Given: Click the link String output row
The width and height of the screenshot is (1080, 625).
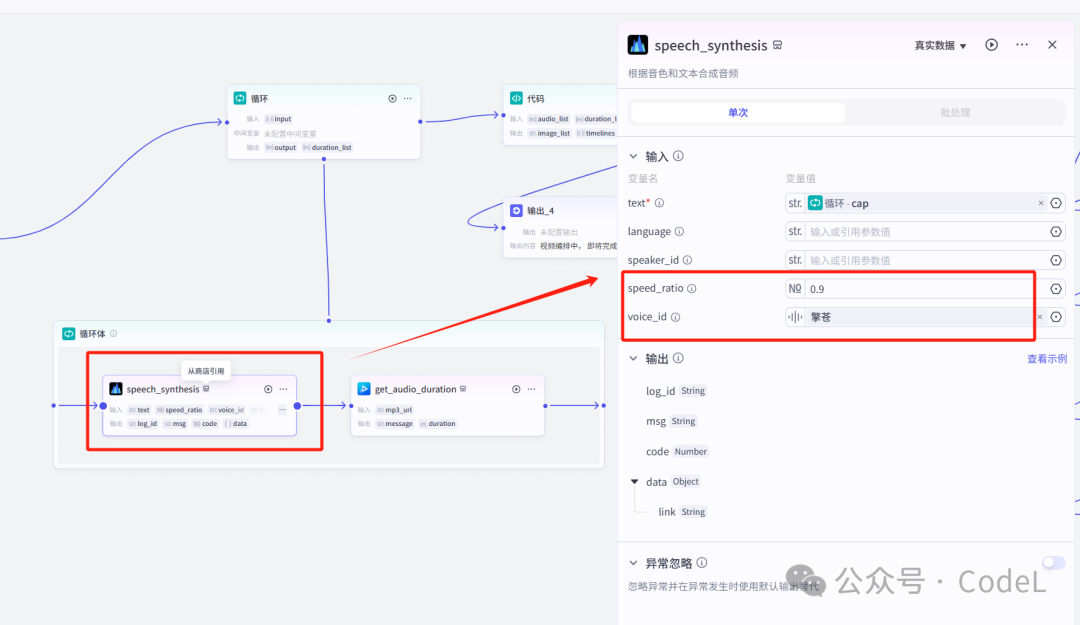Looking at the screenshot, I should coord(683,512).
